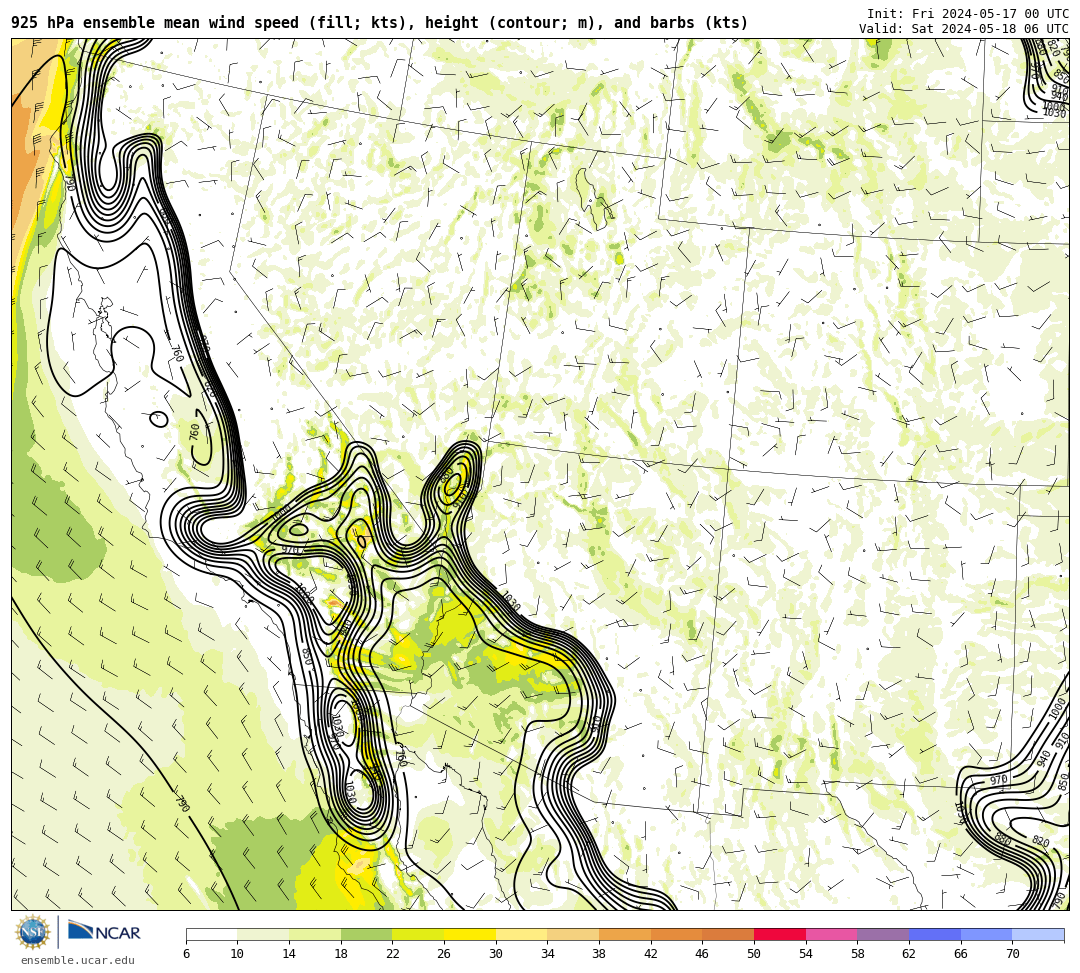Image resolution: width=1080 pixels, height=973 pixels.
Task: Click the blue 62-66 kts color swatch
Action: (935, 934)
